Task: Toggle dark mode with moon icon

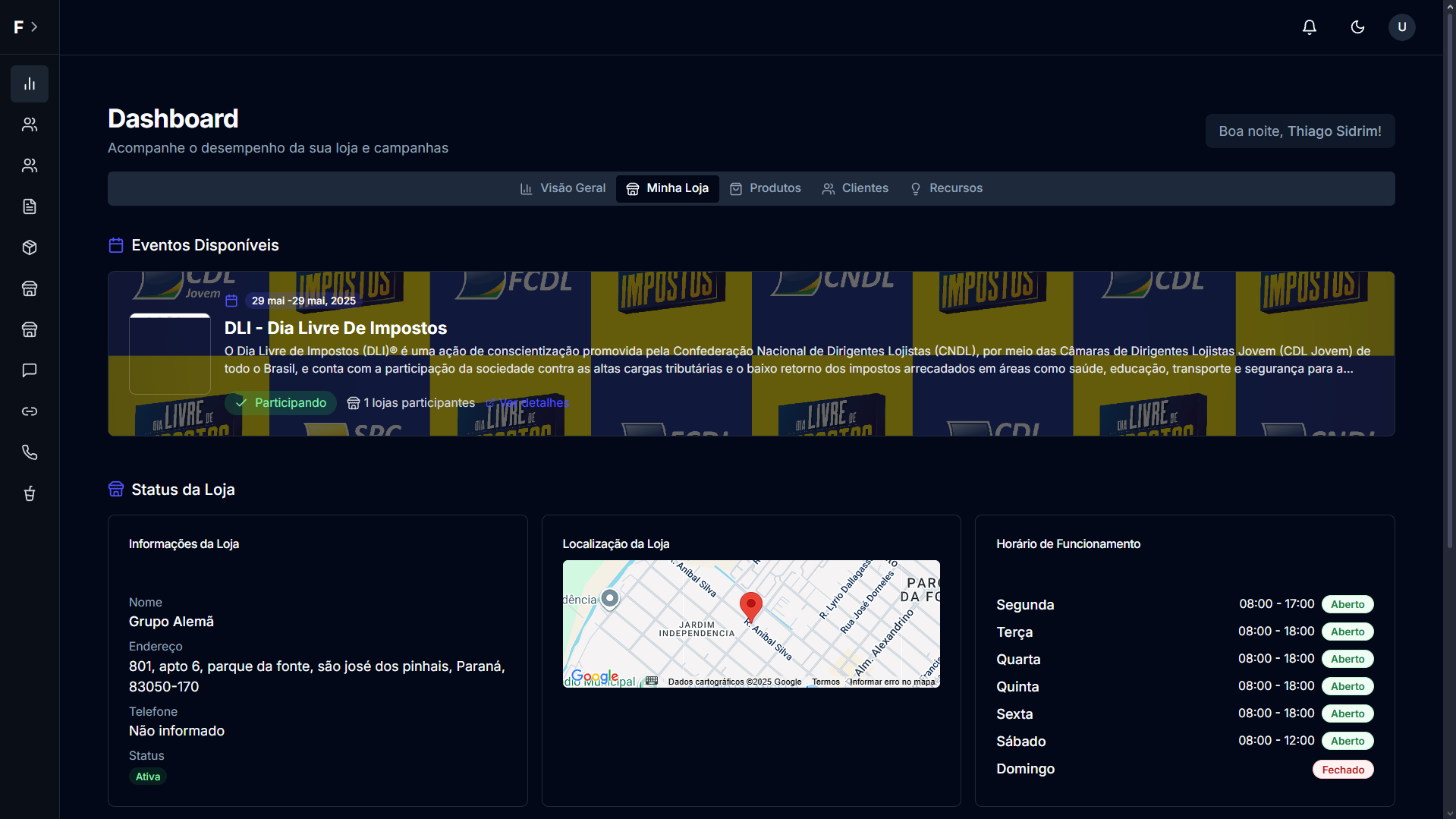Action: point(1357,27)
